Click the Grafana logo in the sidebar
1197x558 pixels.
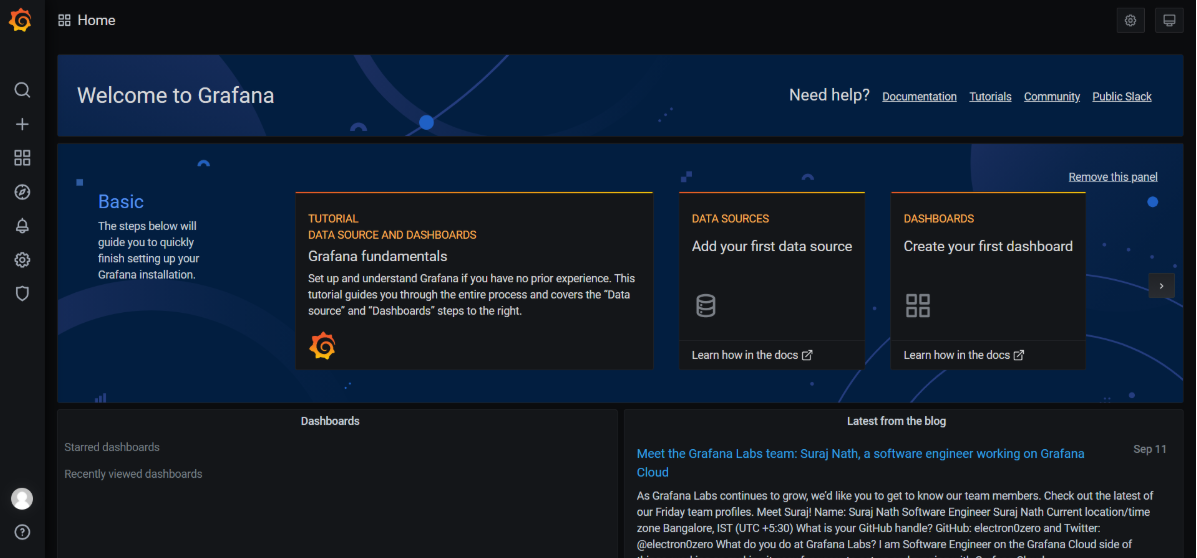tap(21, 21)
